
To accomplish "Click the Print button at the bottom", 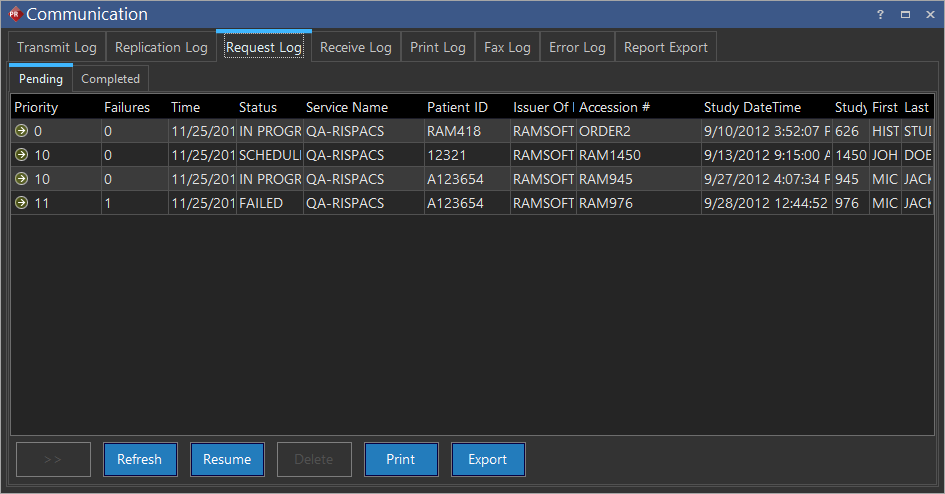I will (401, 460).
